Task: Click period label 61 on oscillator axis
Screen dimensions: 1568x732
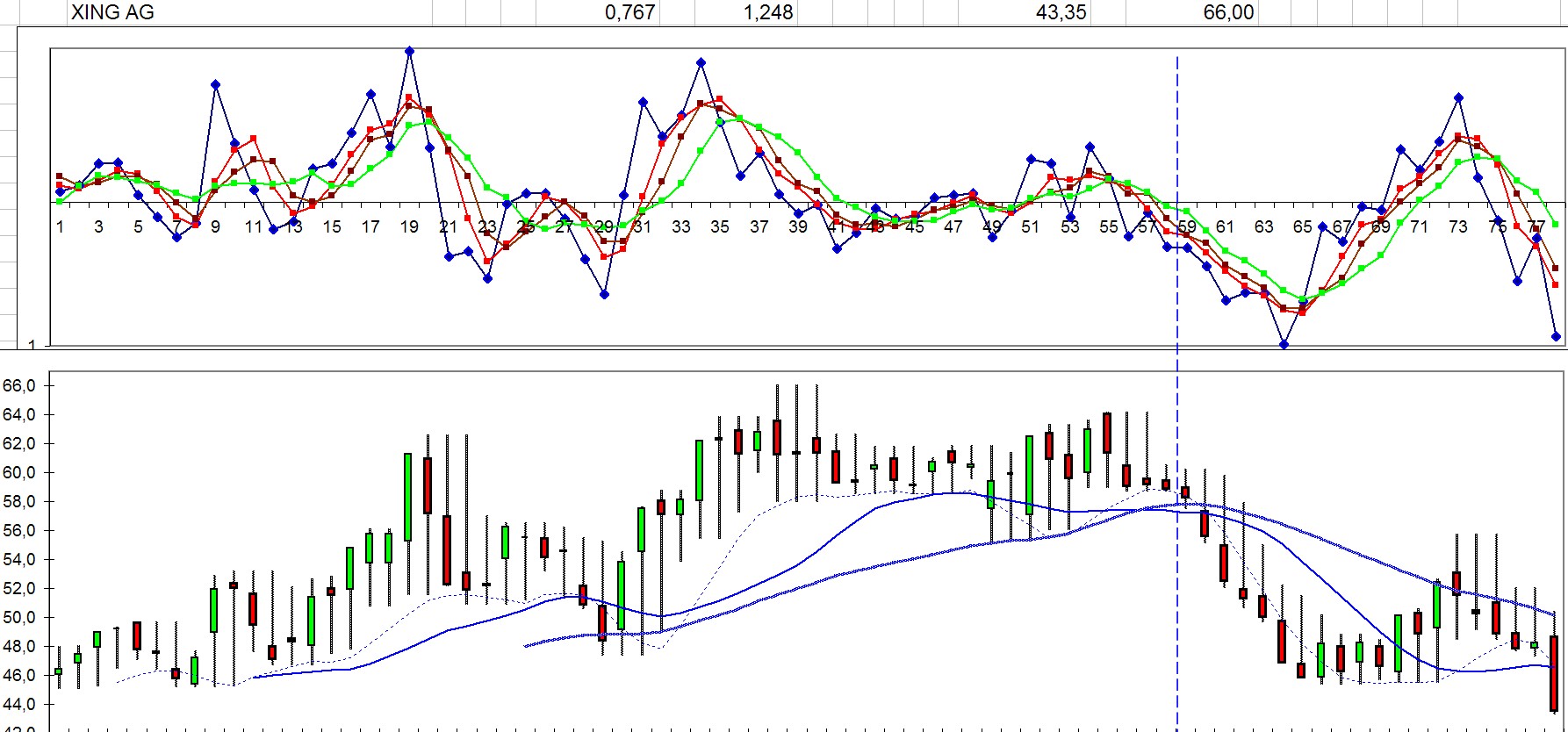Action: click(1226, 226)
